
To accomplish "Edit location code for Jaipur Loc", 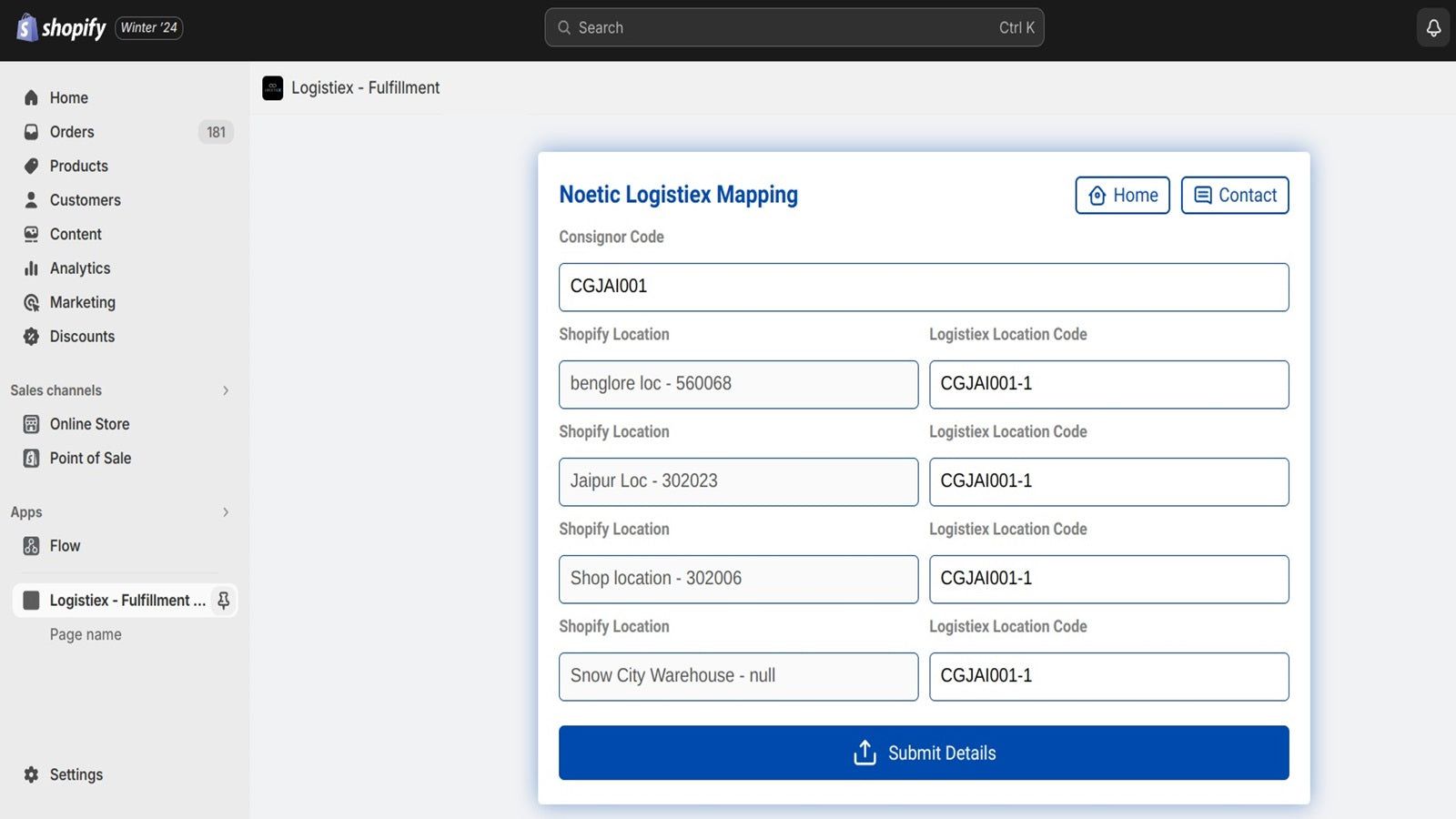I will point(1108,481).
